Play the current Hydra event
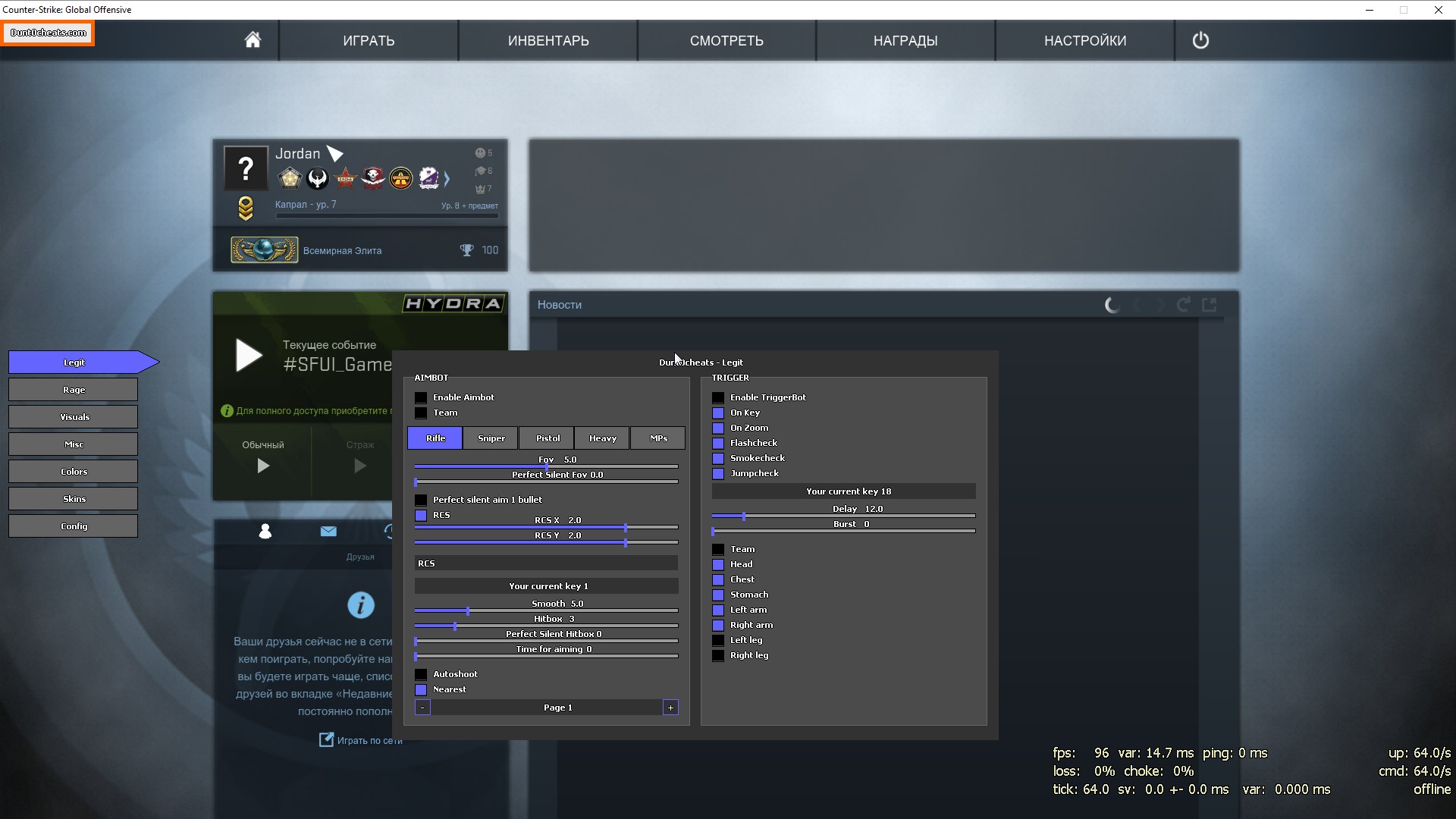The height and width of the screenshot is (819, 1456). point(249,355)
